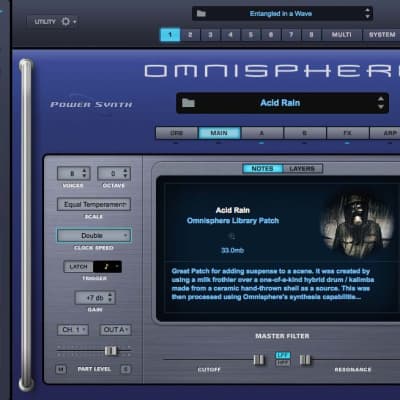400x400 pixels.
Task: Select part 4
Action: (x=230, y=35)
